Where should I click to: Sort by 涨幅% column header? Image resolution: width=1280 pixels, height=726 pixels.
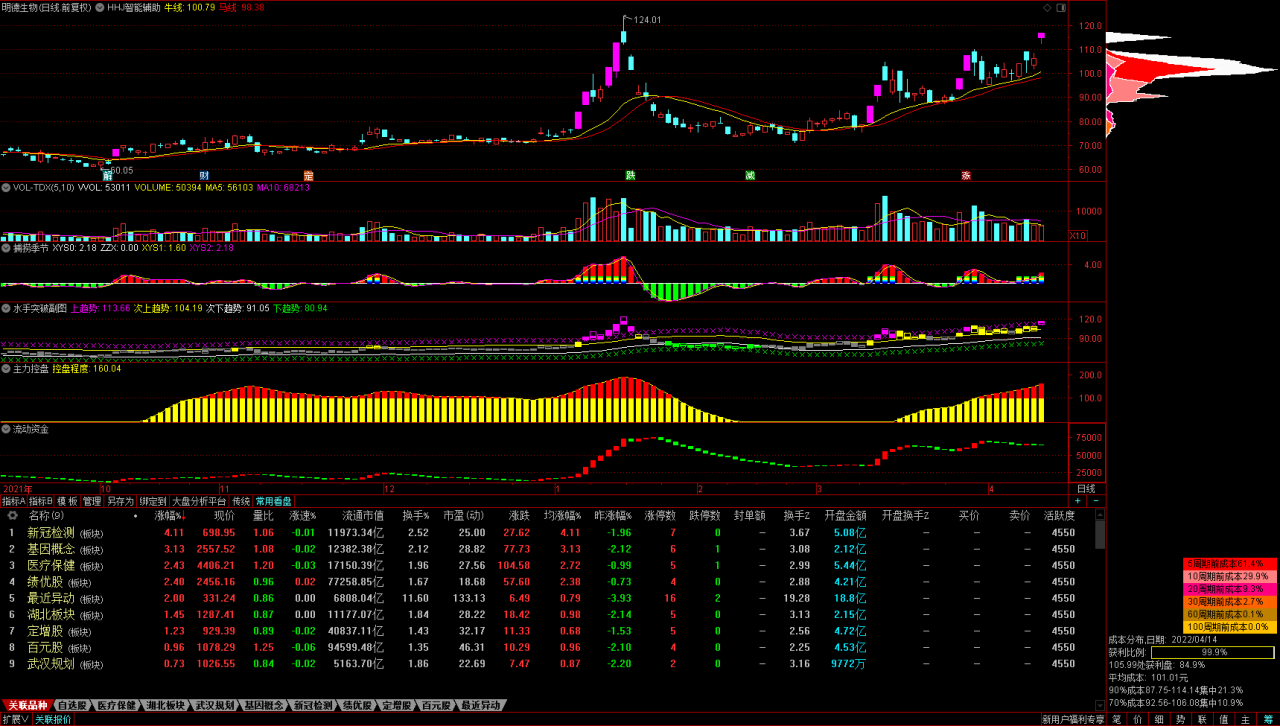point(168,516)
